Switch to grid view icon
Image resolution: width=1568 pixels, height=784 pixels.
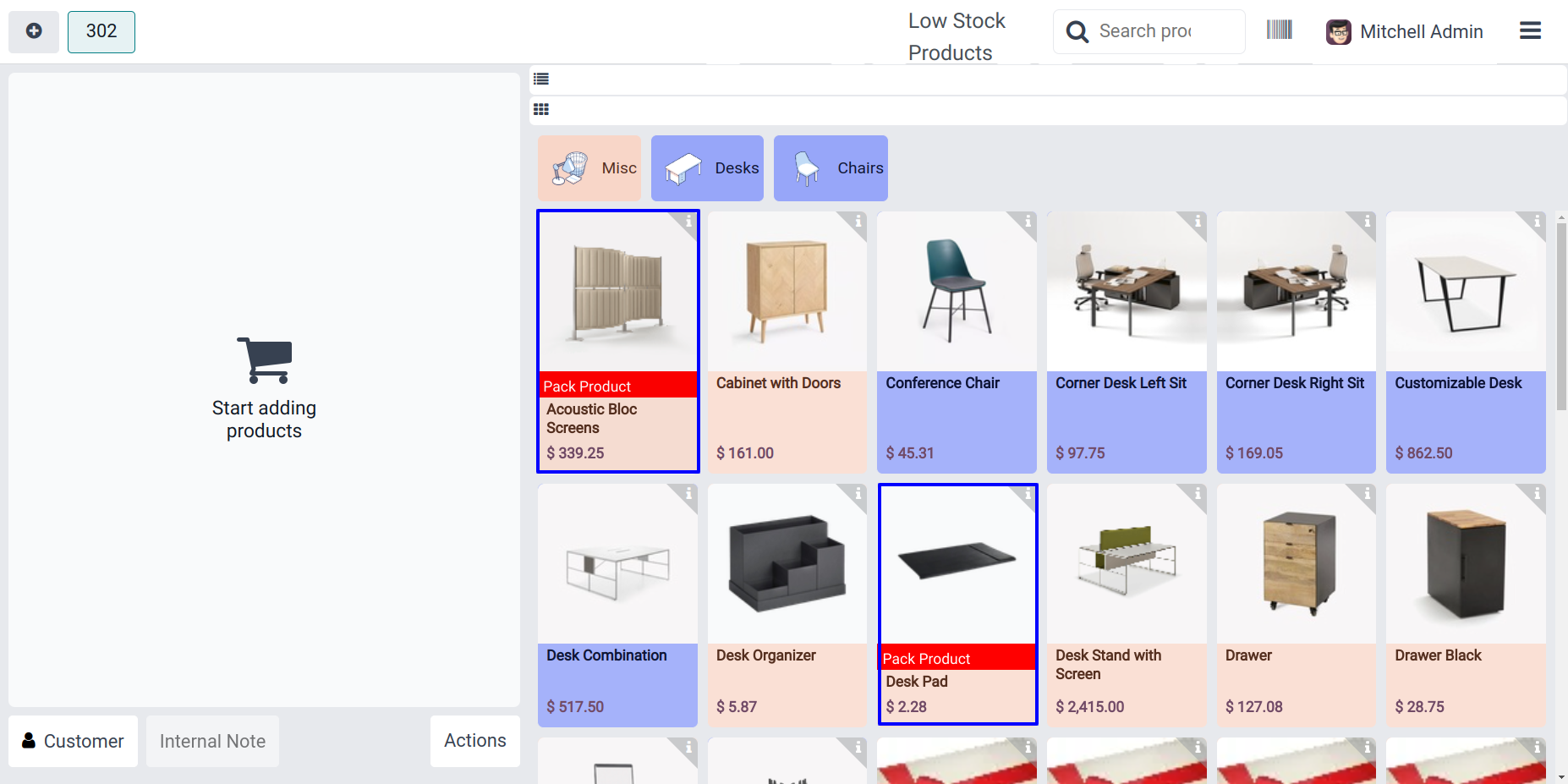coord(541,109)
